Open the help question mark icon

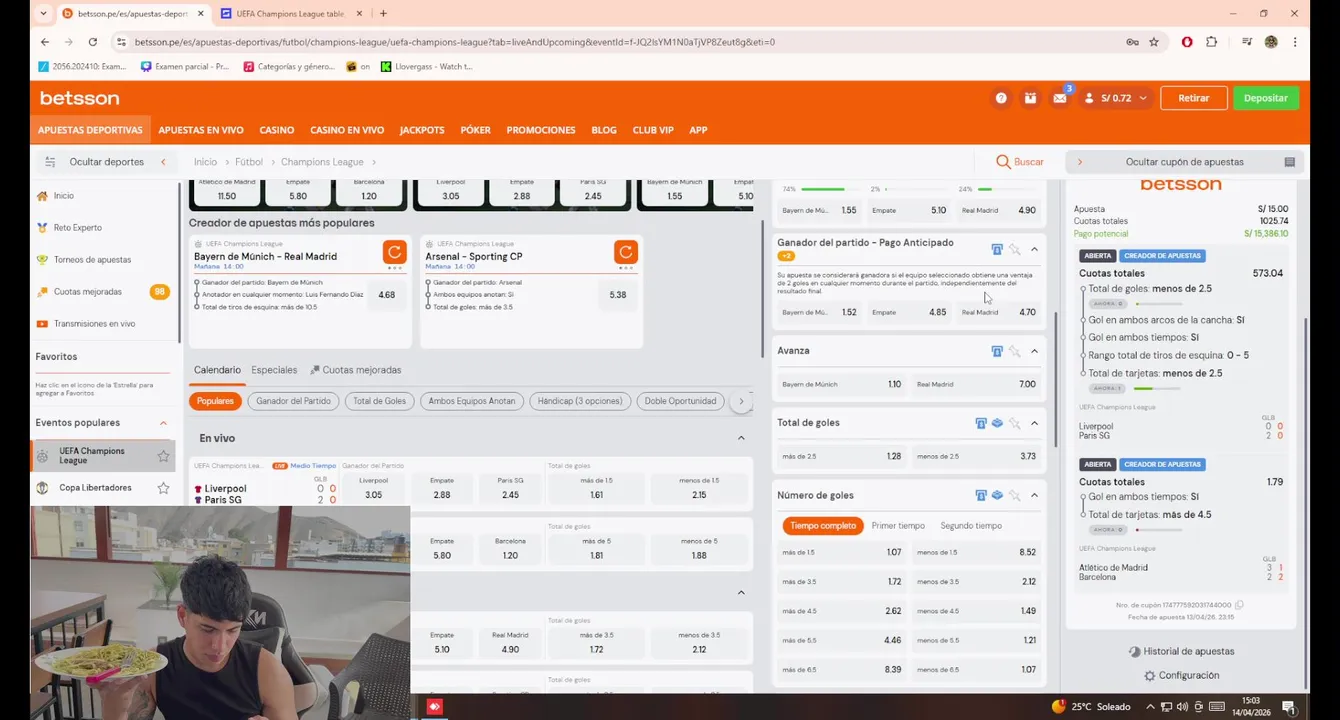(x=1001, y=98)
